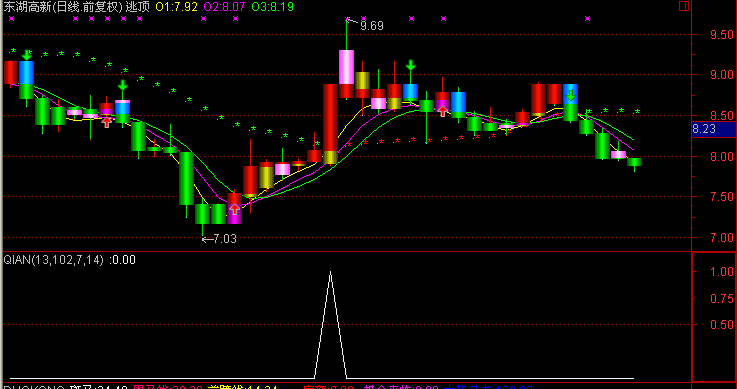Click the first magenta x marker at top-left
737x389 pixels.
12,19
